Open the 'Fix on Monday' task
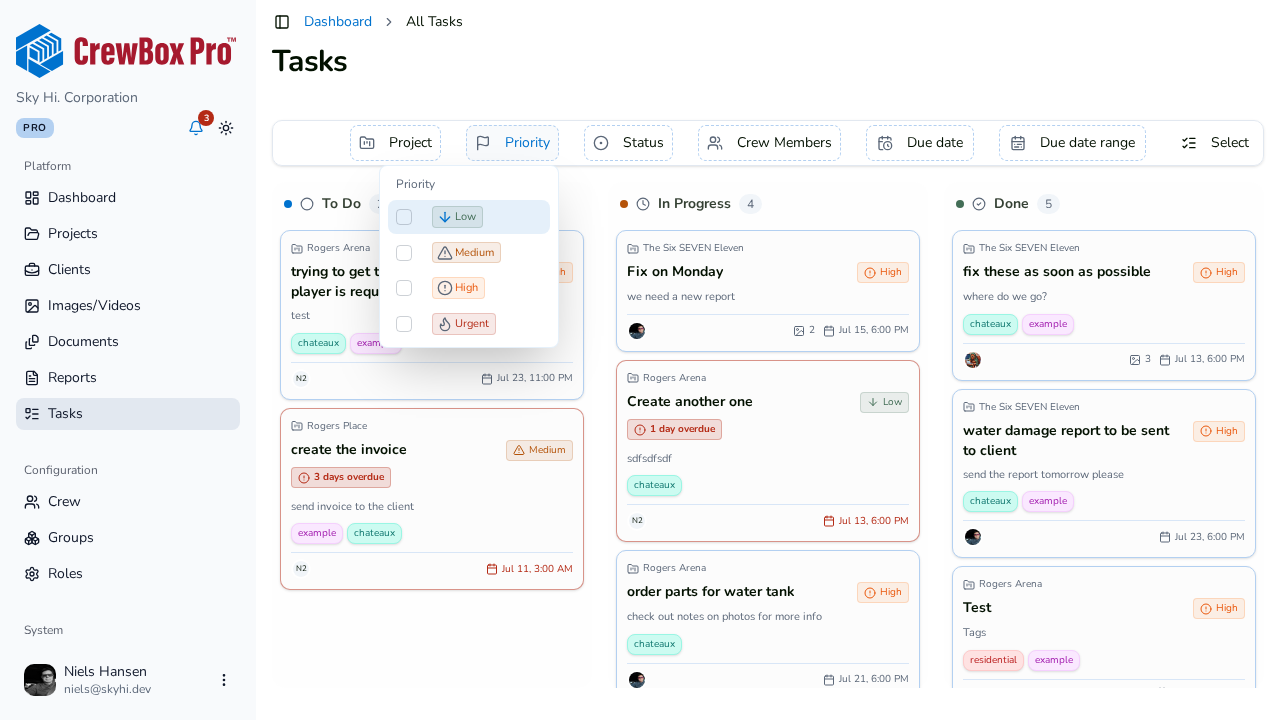The height and width of the screenshot is (720, 1280). (675, 272)
